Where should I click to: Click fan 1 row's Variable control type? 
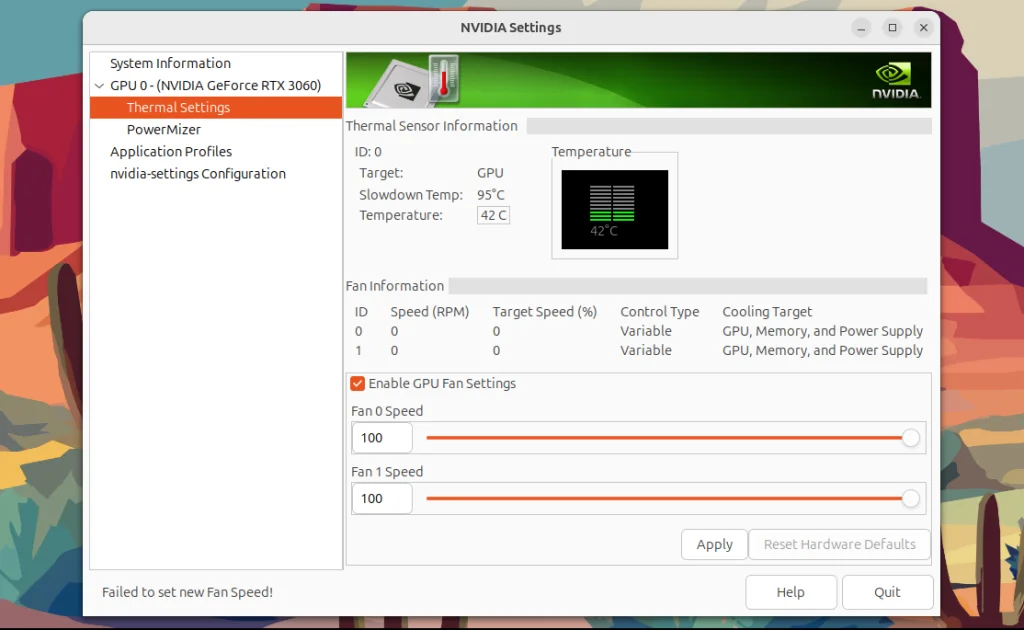(x=646, y=351)
